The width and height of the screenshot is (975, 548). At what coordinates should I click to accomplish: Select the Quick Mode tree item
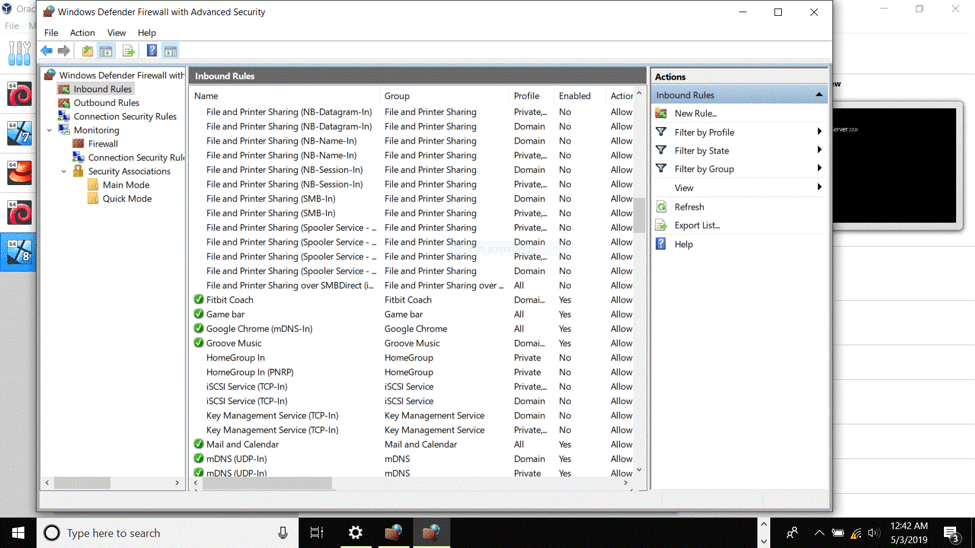(127, 198)
